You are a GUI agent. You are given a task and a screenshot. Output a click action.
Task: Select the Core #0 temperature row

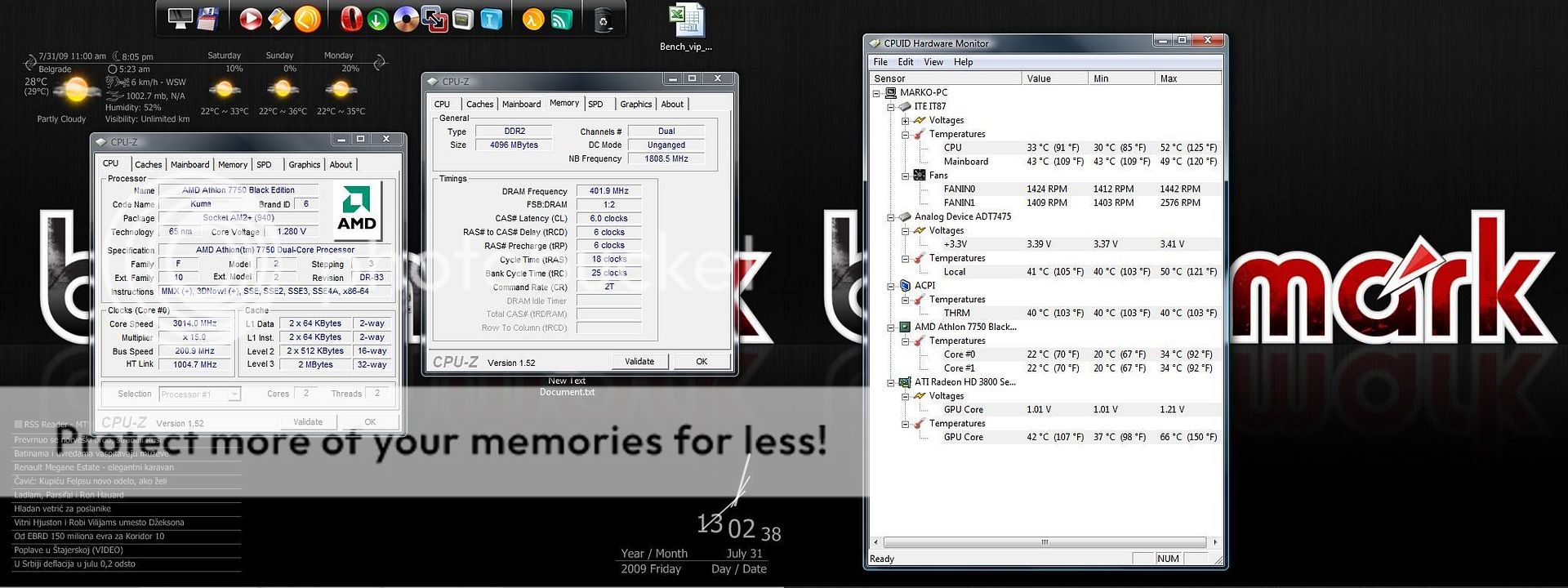point(1045,354)
